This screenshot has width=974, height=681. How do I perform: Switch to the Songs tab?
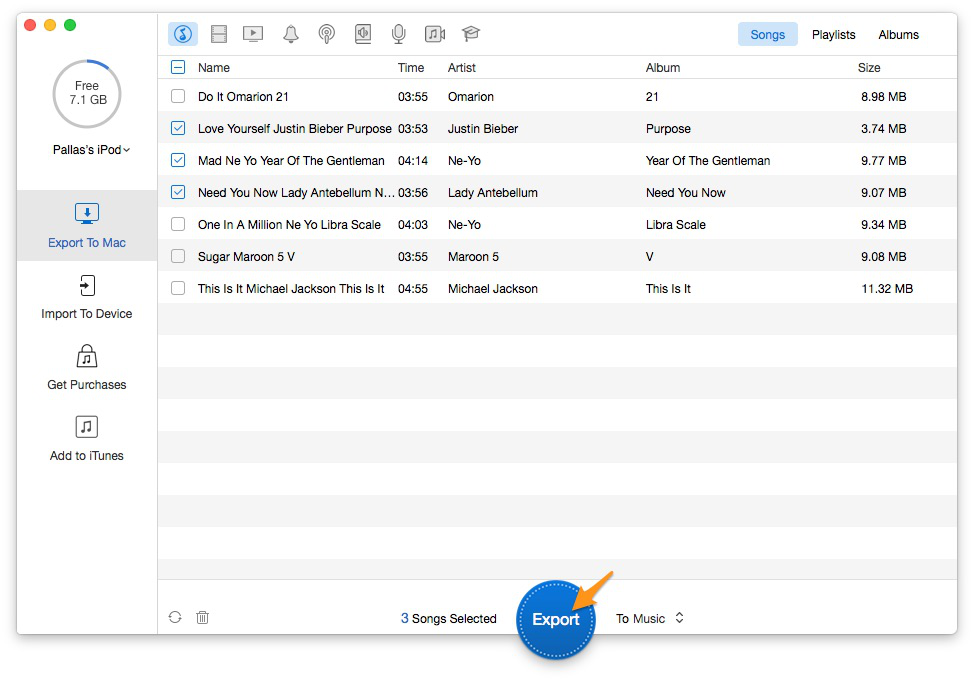(x=768, y=35)
